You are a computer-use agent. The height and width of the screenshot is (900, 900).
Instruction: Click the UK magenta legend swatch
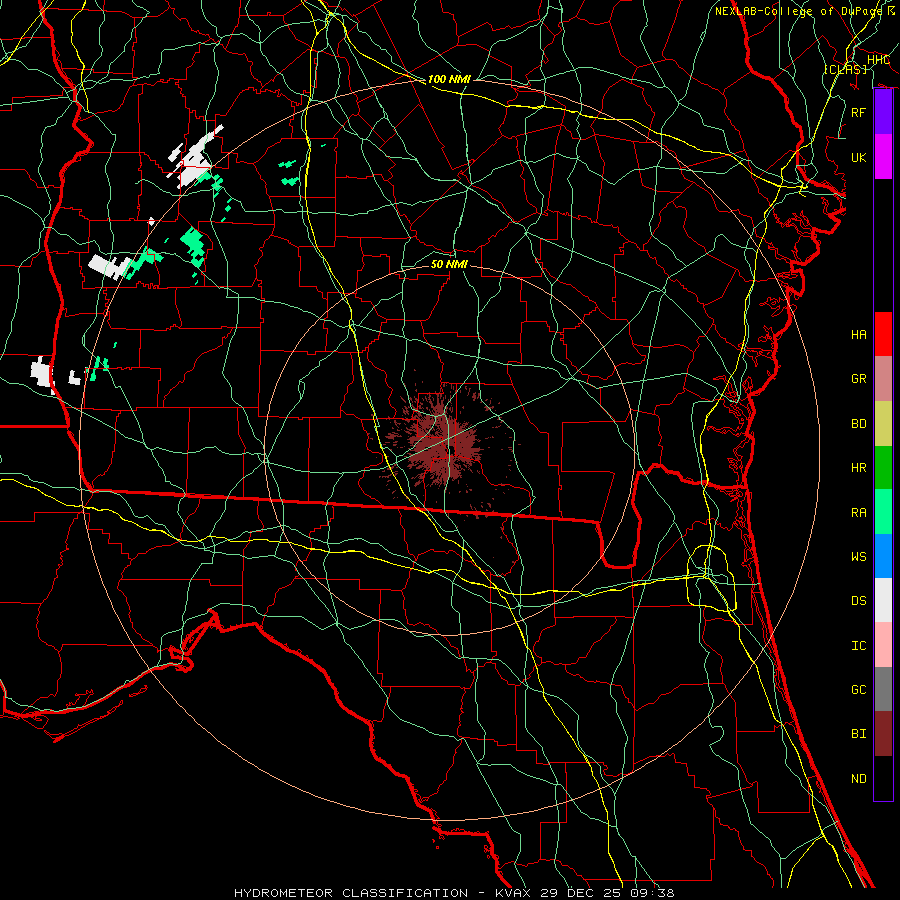tap(883, 157)
